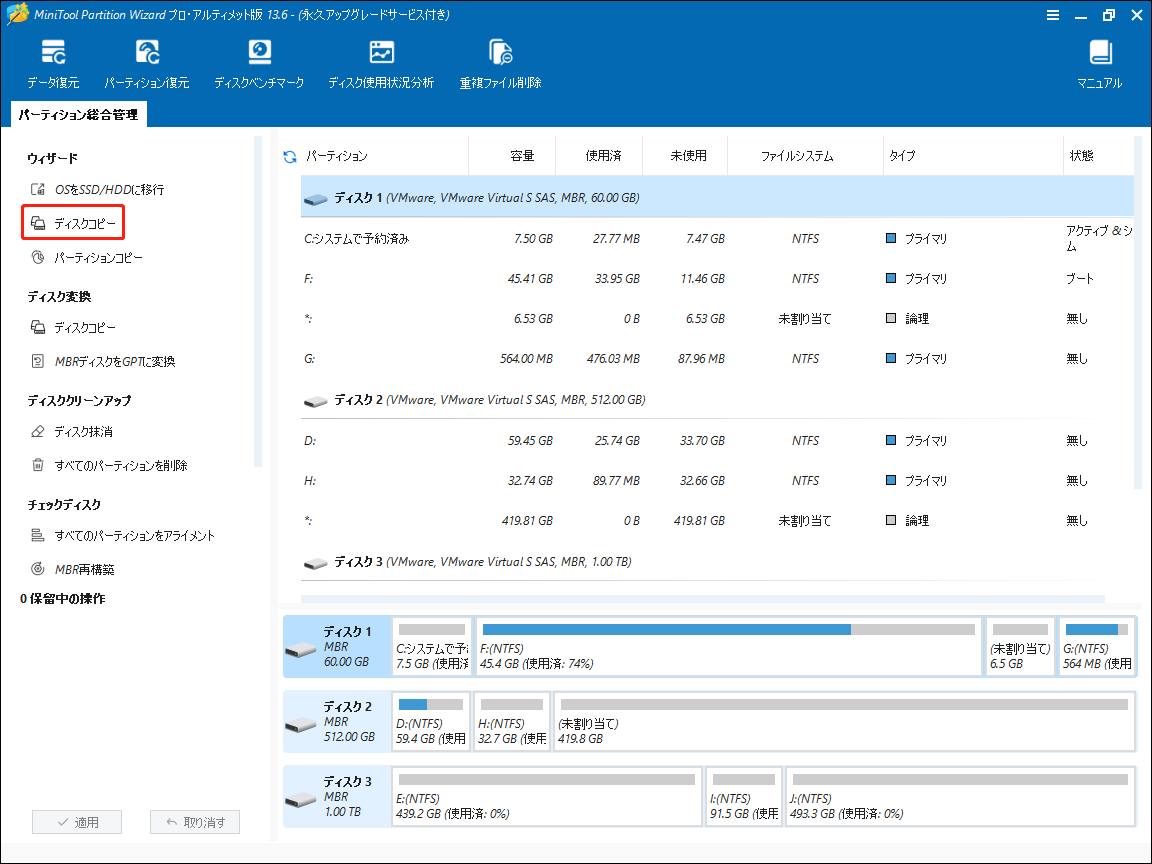Click H:(NTFS) block in disk map

(x=512, y=721)
